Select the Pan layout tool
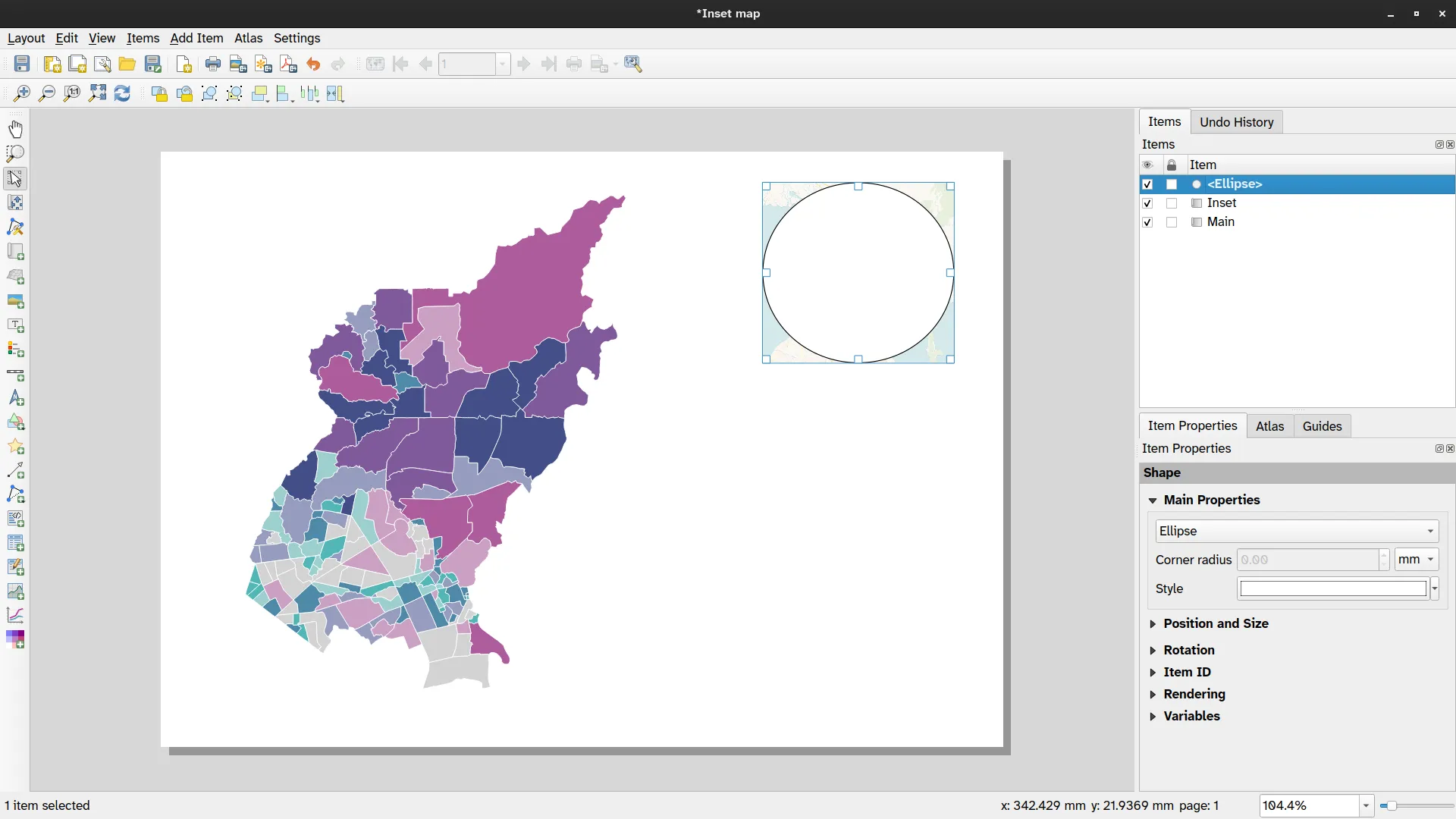This screenshot has width=1456, height=819. (15, 129)
